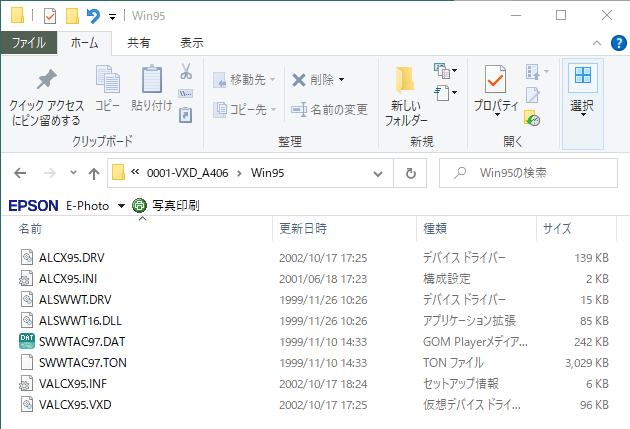Select file ALCX95.INI
This screenshot has height=429, width=630.
pos(68,278)
